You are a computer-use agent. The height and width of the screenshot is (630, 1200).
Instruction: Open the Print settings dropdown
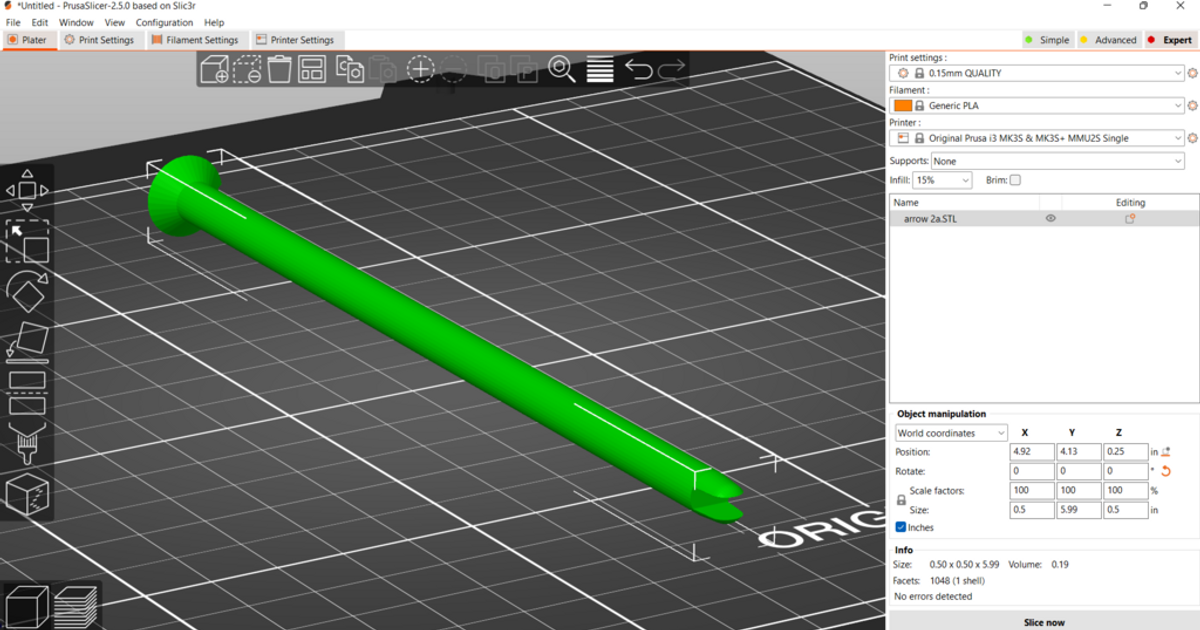point(1037,72)
